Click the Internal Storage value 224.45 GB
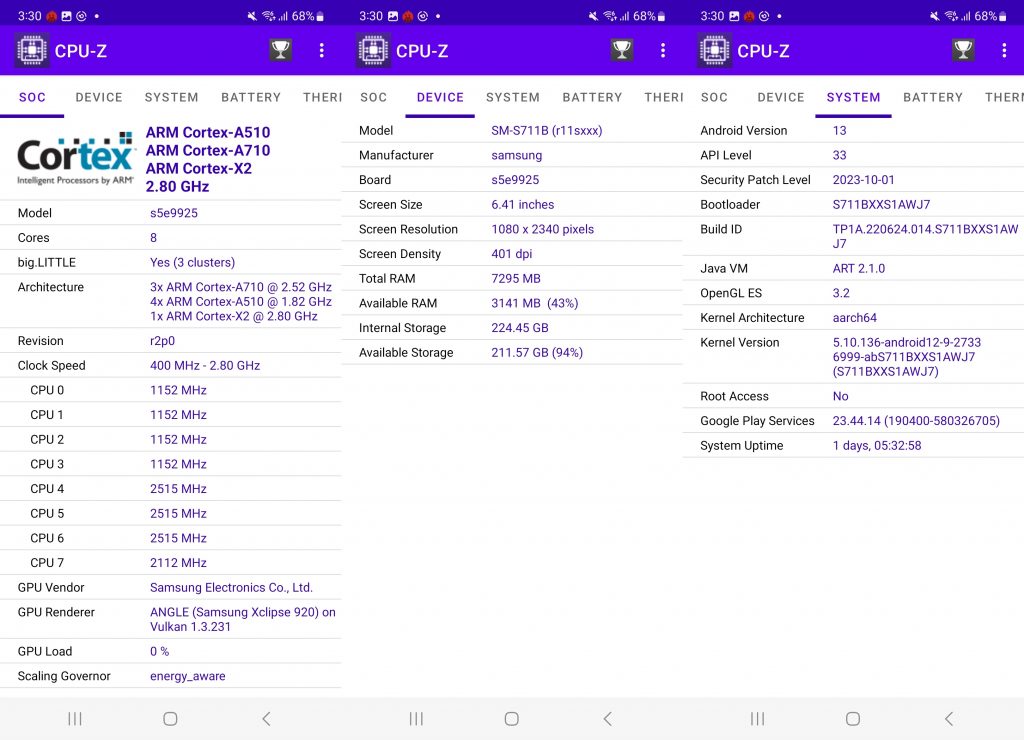Image resolution: width=1024 pixels, height=740 pixels. pyautogui.click(x=520, y=328)
